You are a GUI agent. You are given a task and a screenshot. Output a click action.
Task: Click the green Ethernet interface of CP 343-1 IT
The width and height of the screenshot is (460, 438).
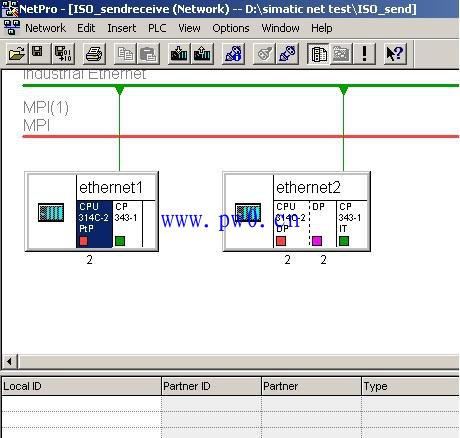point(344,241)
